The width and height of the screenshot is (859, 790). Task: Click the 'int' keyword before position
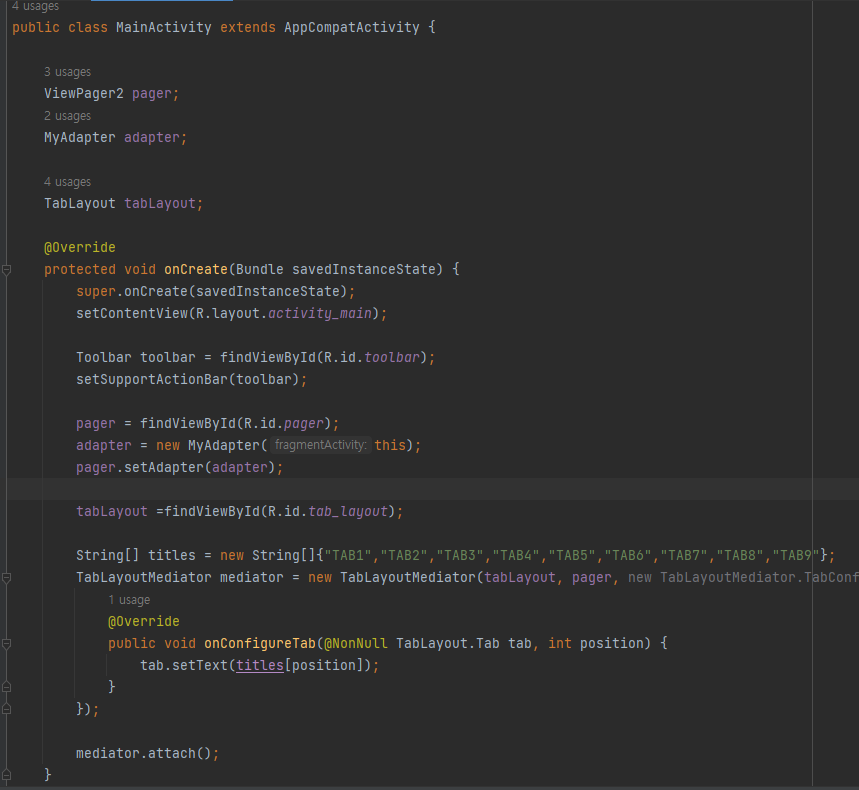pos(560,644)
